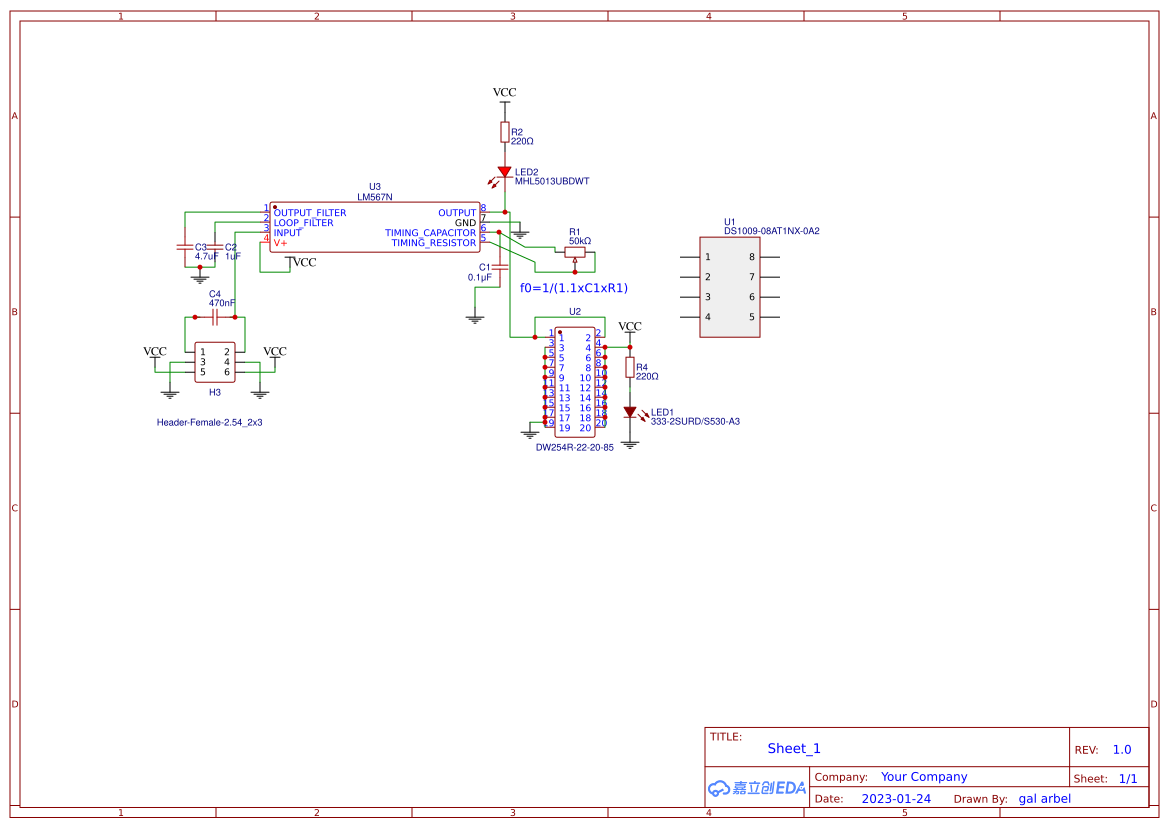Select the C2 1uF capacitor symbol
The height and width of the screenshot is (828, 1169).
tap(215, 247)
